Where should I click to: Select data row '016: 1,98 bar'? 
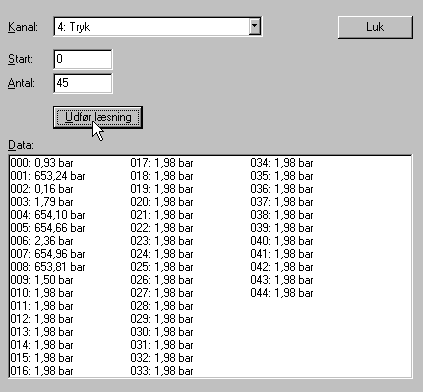[42, 371]
